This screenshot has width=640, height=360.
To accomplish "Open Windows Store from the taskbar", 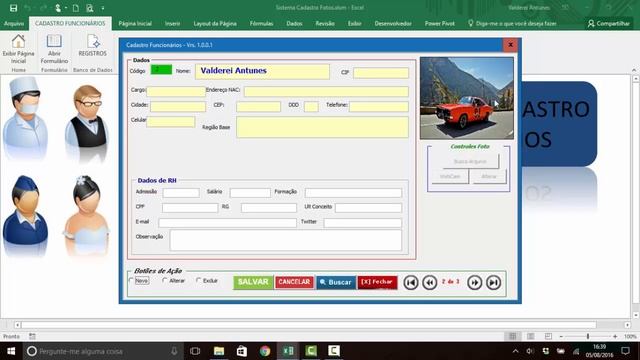I will tap(242, 351).
